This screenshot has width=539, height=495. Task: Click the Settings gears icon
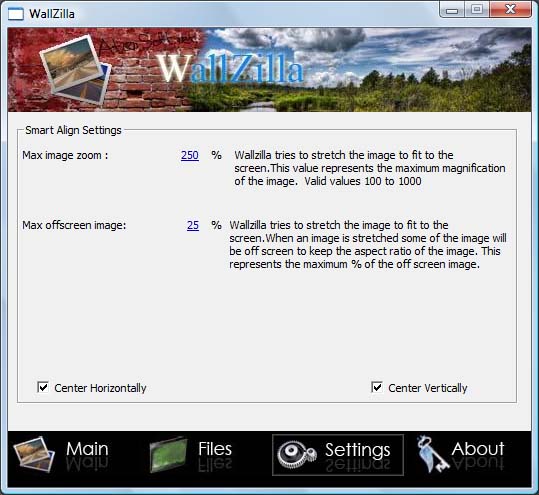(296, 455)
